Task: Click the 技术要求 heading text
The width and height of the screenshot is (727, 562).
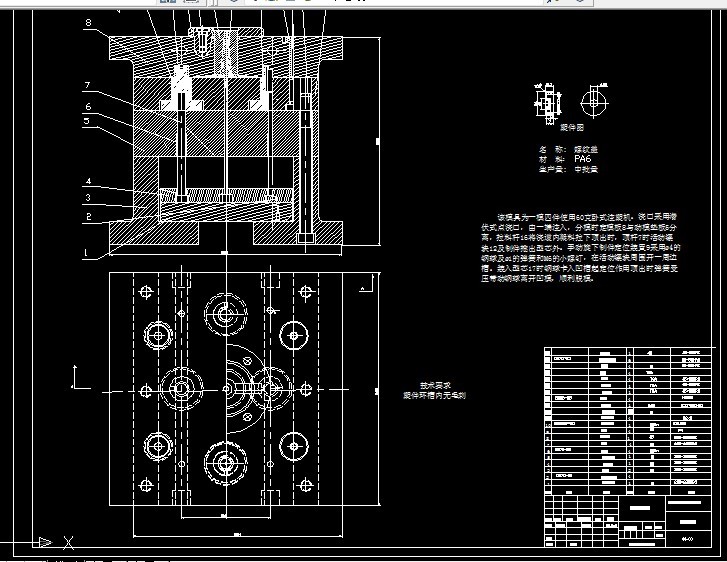Action: [x=435, y=385]
